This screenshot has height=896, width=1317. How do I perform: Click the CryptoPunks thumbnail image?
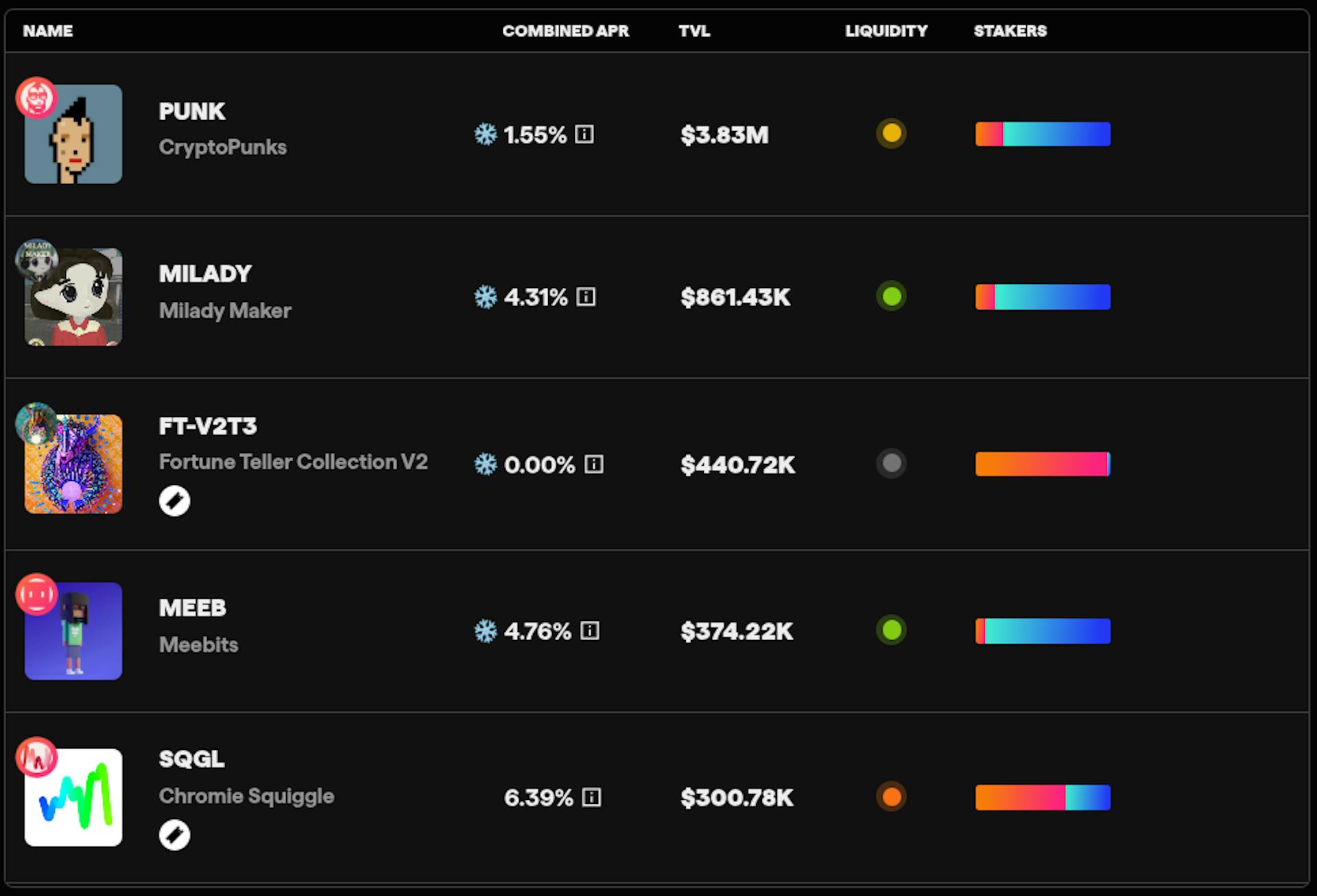(x=73, y=134)
